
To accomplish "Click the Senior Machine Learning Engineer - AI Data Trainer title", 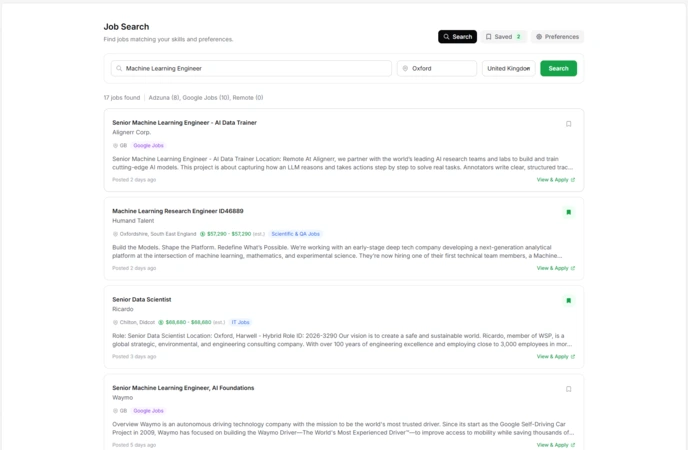I will coord(184,123).
